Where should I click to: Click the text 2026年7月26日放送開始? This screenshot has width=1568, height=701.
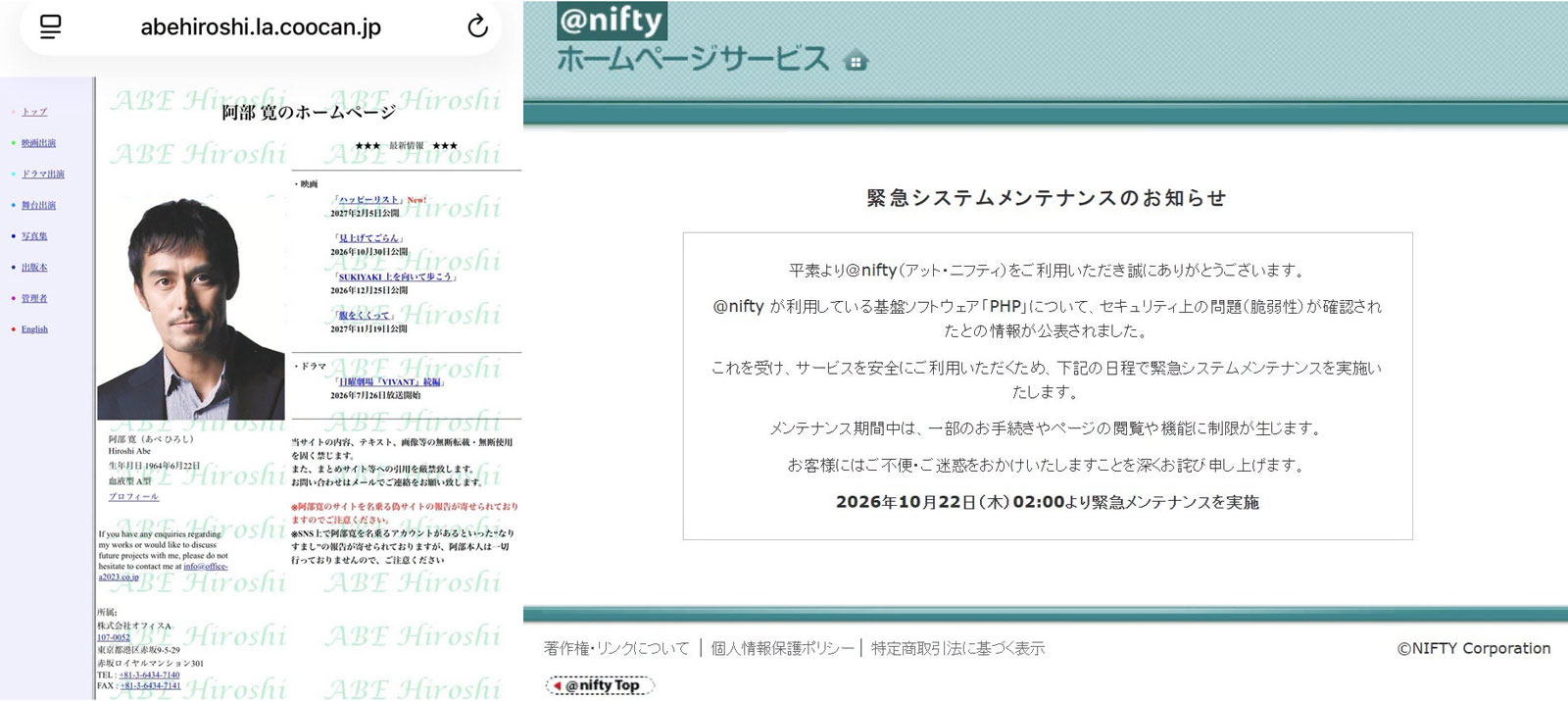coord(375,396)
